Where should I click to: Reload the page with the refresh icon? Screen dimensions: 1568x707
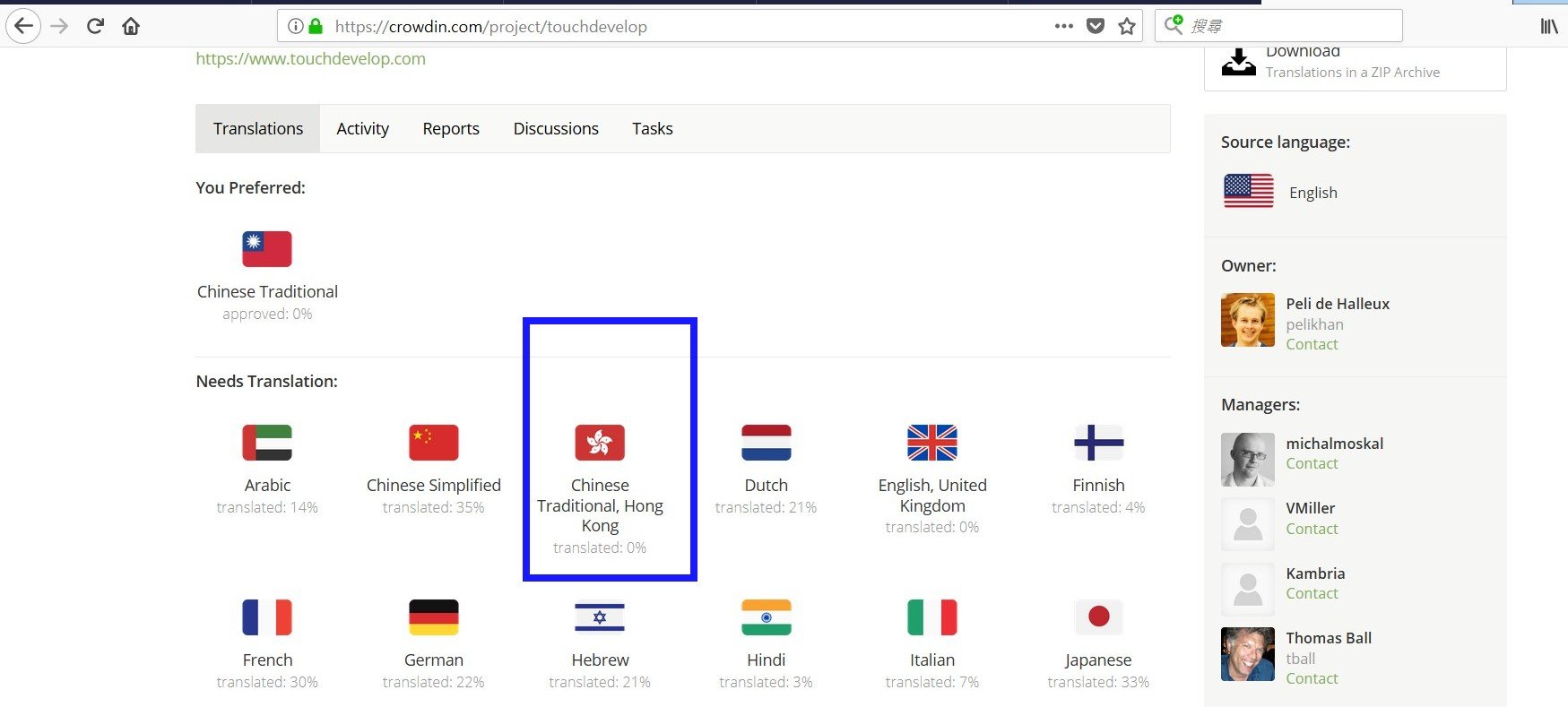[x=95, y=26]
